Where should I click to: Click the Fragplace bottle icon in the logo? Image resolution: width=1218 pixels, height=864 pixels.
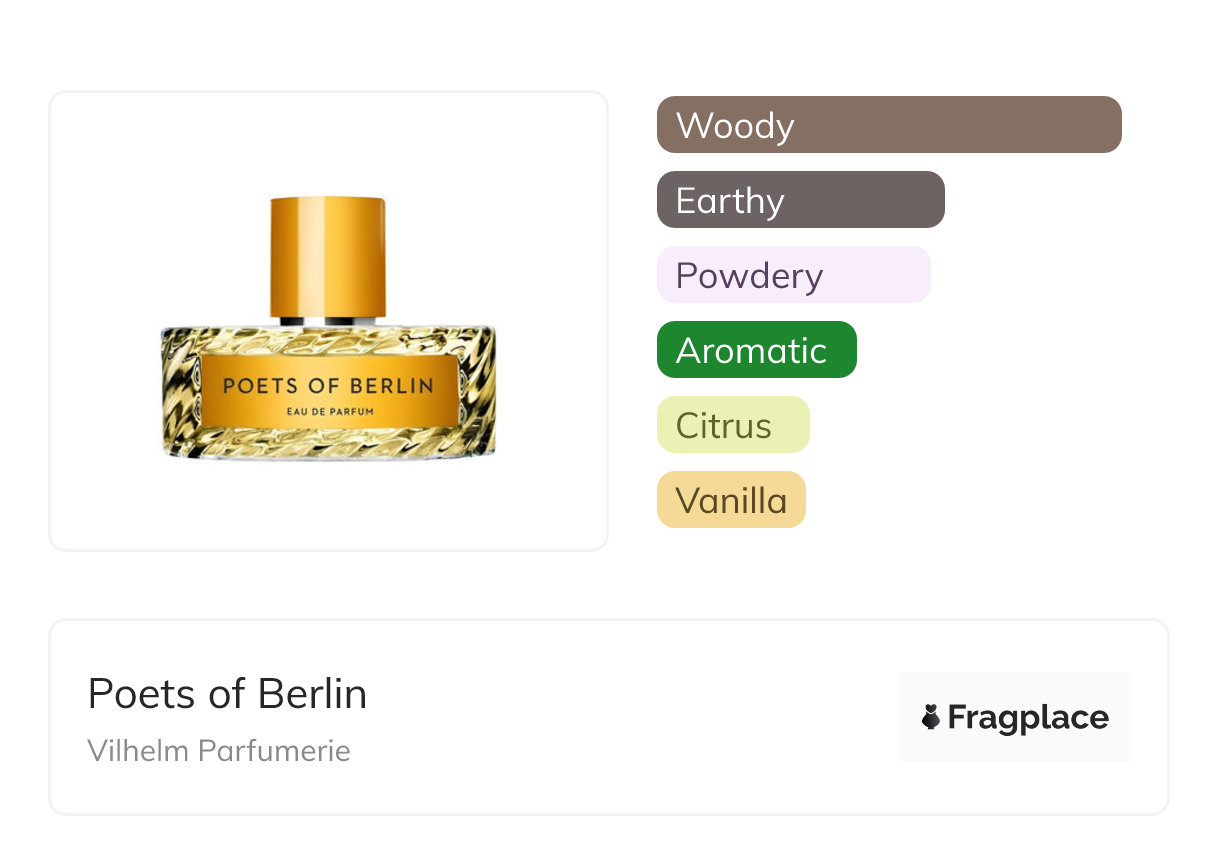tap(931, 717)
